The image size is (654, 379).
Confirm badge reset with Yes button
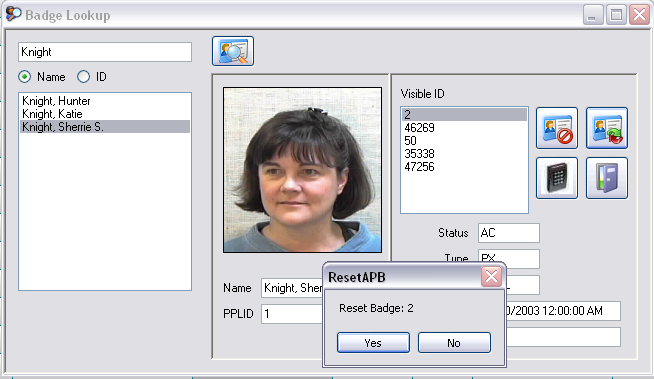tap(373, 343)
